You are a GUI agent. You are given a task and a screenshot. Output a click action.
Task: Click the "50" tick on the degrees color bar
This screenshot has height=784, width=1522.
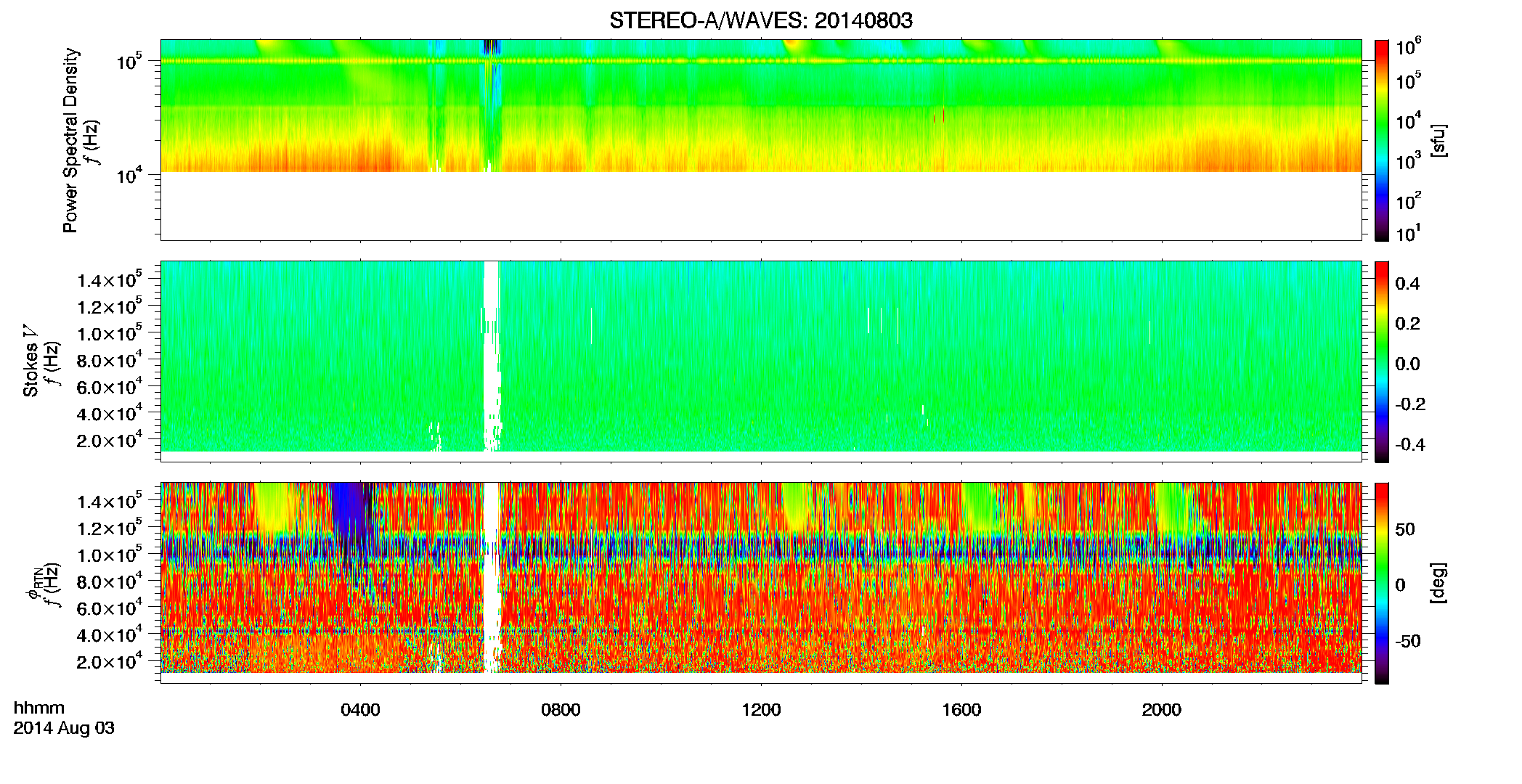pos(1405,529)
